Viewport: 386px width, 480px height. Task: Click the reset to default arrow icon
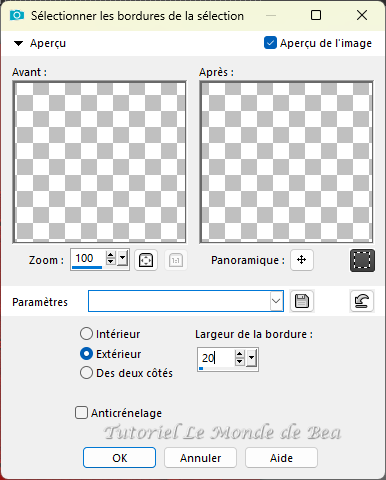[x=362, y=301]
